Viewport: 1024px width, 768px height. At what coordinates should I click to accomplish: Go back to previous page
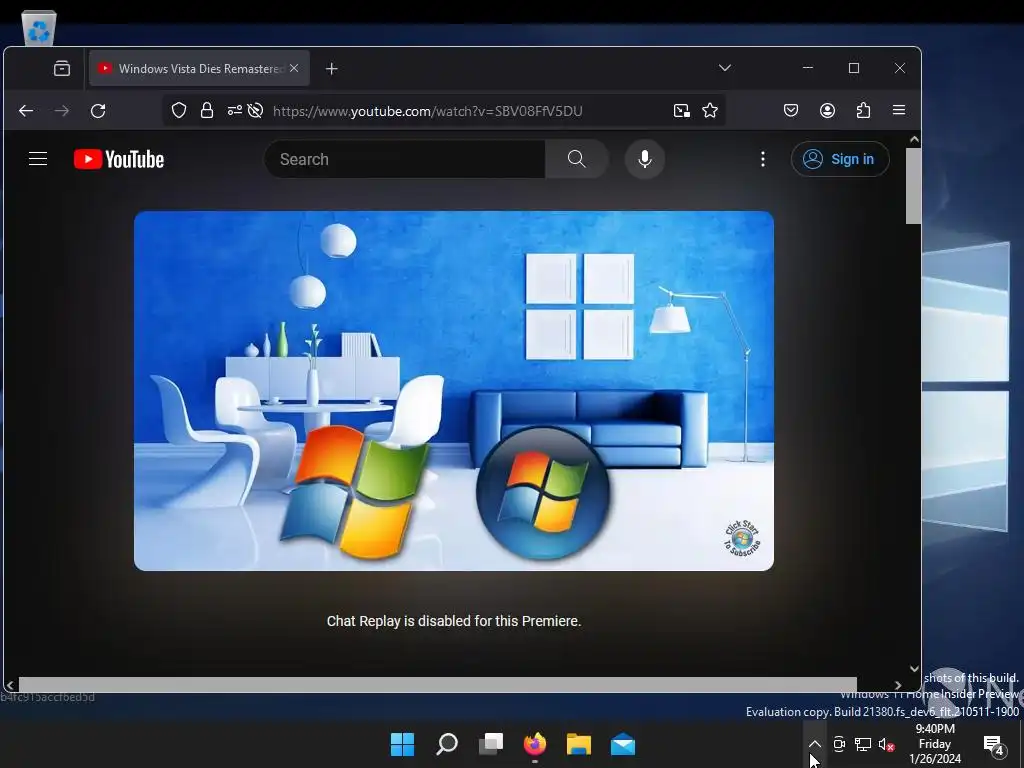click(26, 111)
